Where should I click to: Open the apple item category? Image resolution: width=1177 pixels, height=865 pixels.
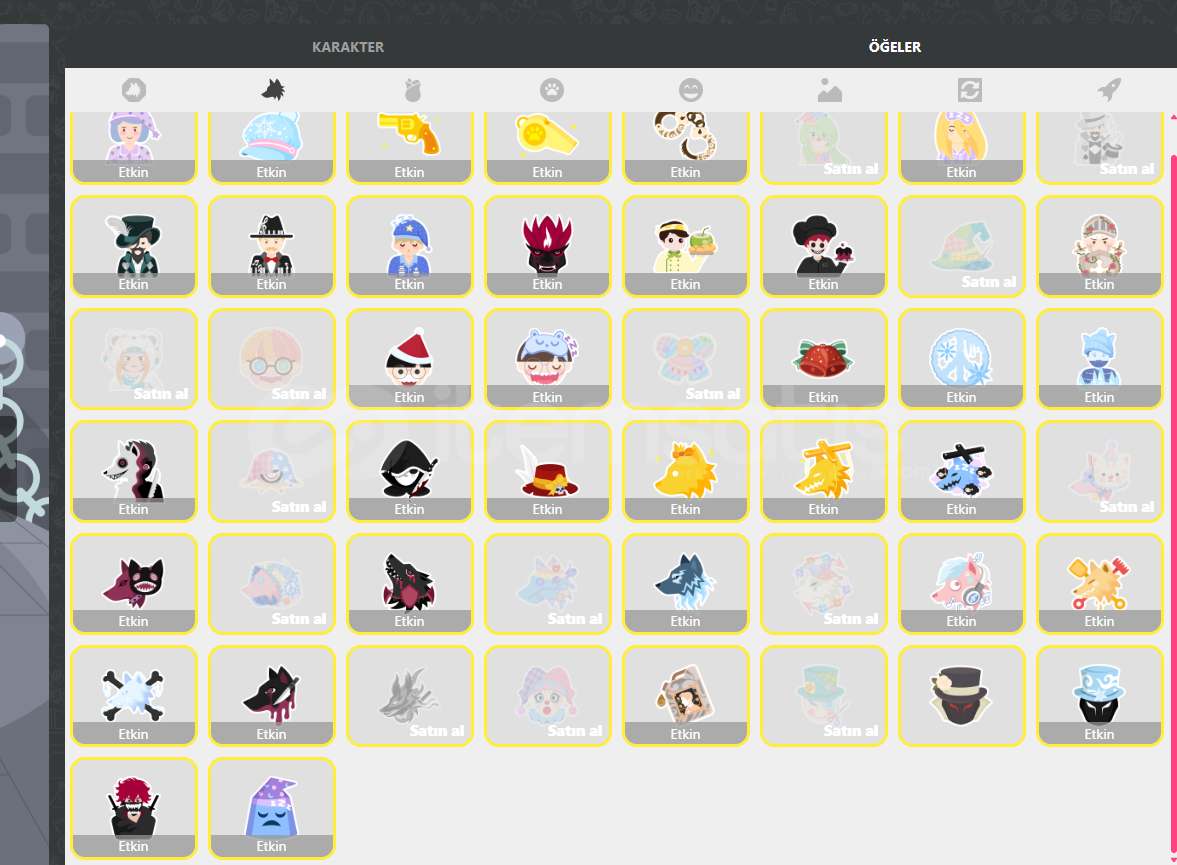(413, 90)
